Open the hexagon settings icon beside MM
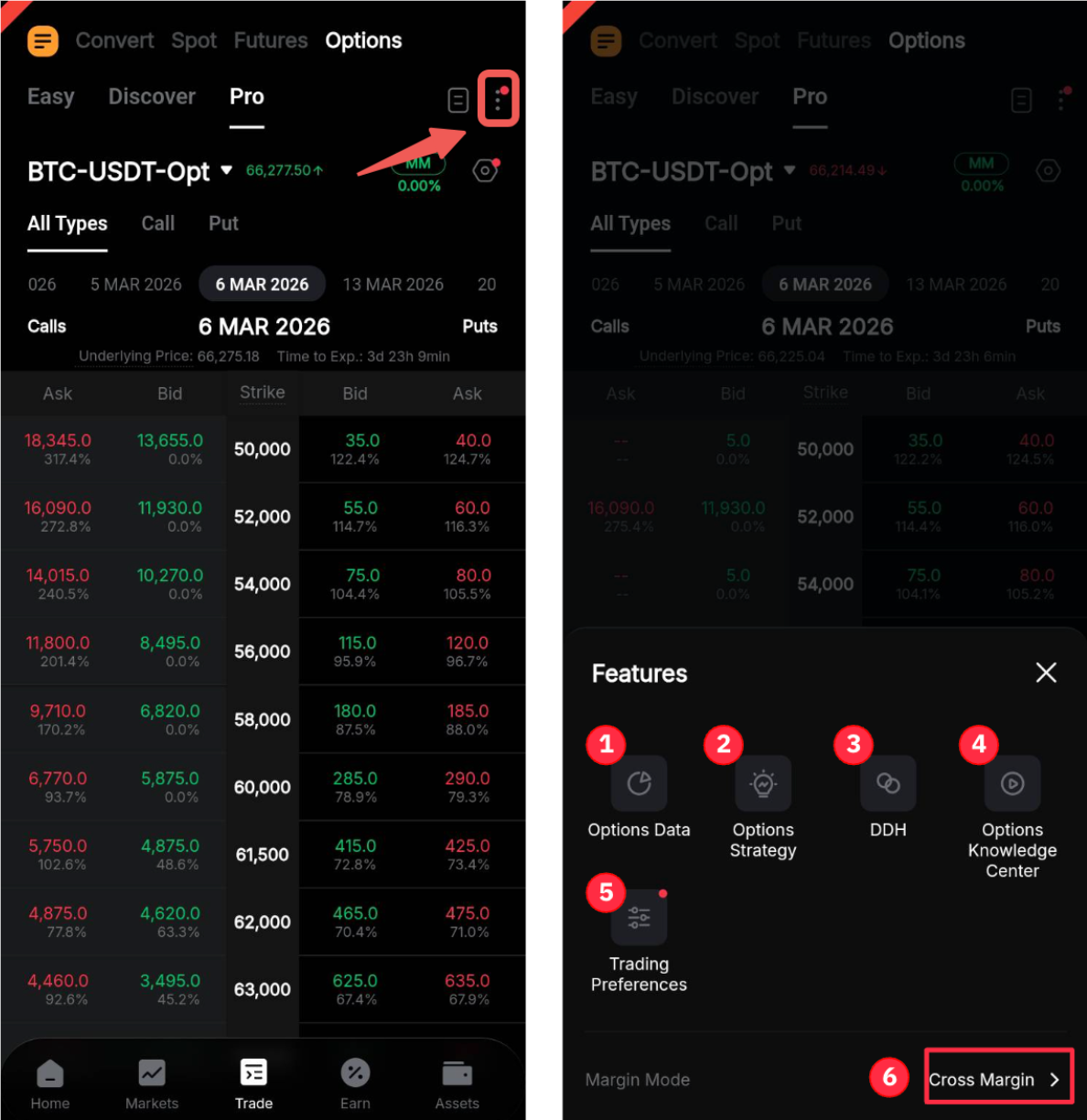Image resolution: width=1087 pixels, height=1120 pixels. 485,171
